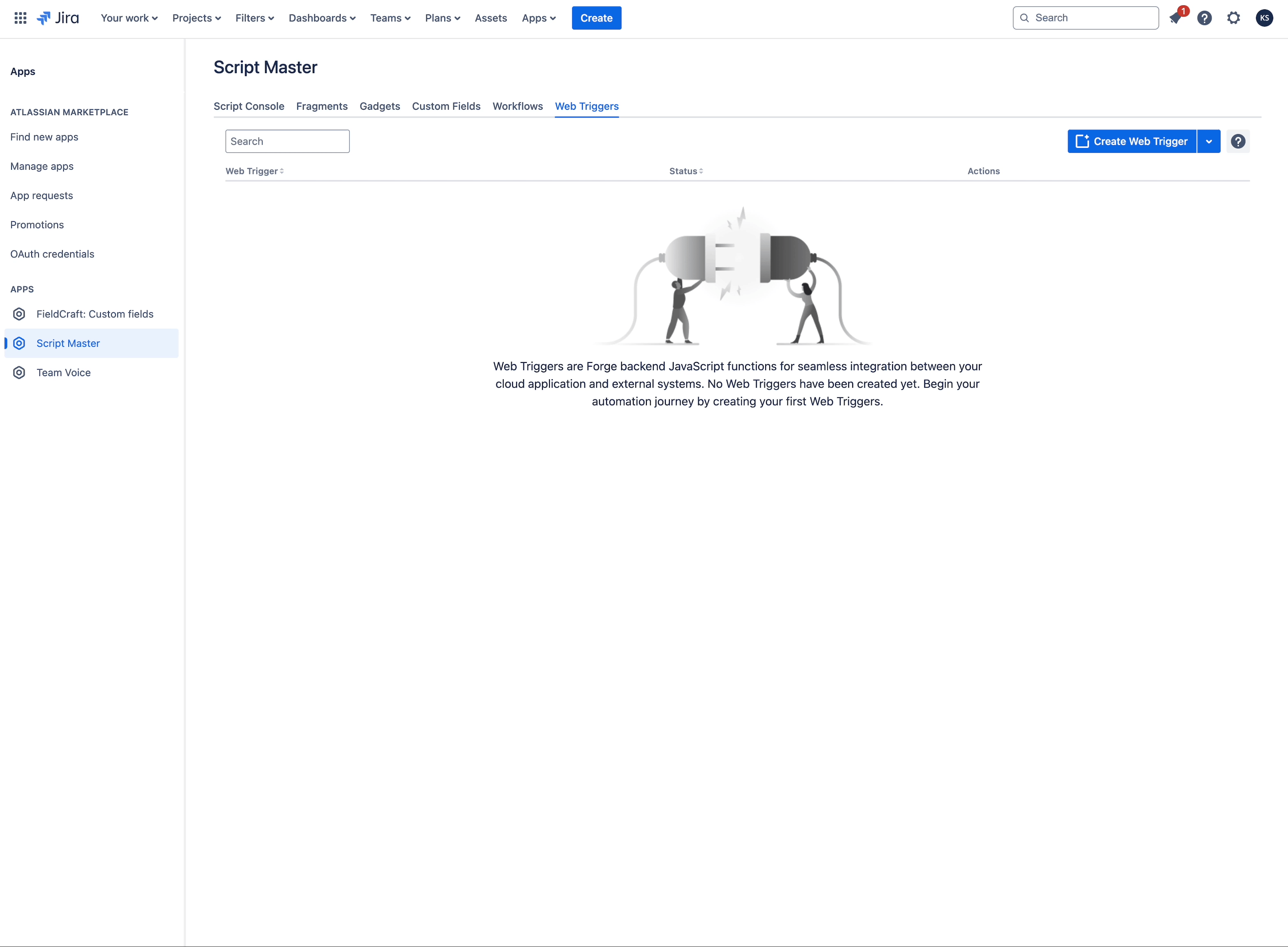Select the FieldCraft: Custom fields app
Viewport: 1288px width, 947px height.
click(x=95, y=314)
